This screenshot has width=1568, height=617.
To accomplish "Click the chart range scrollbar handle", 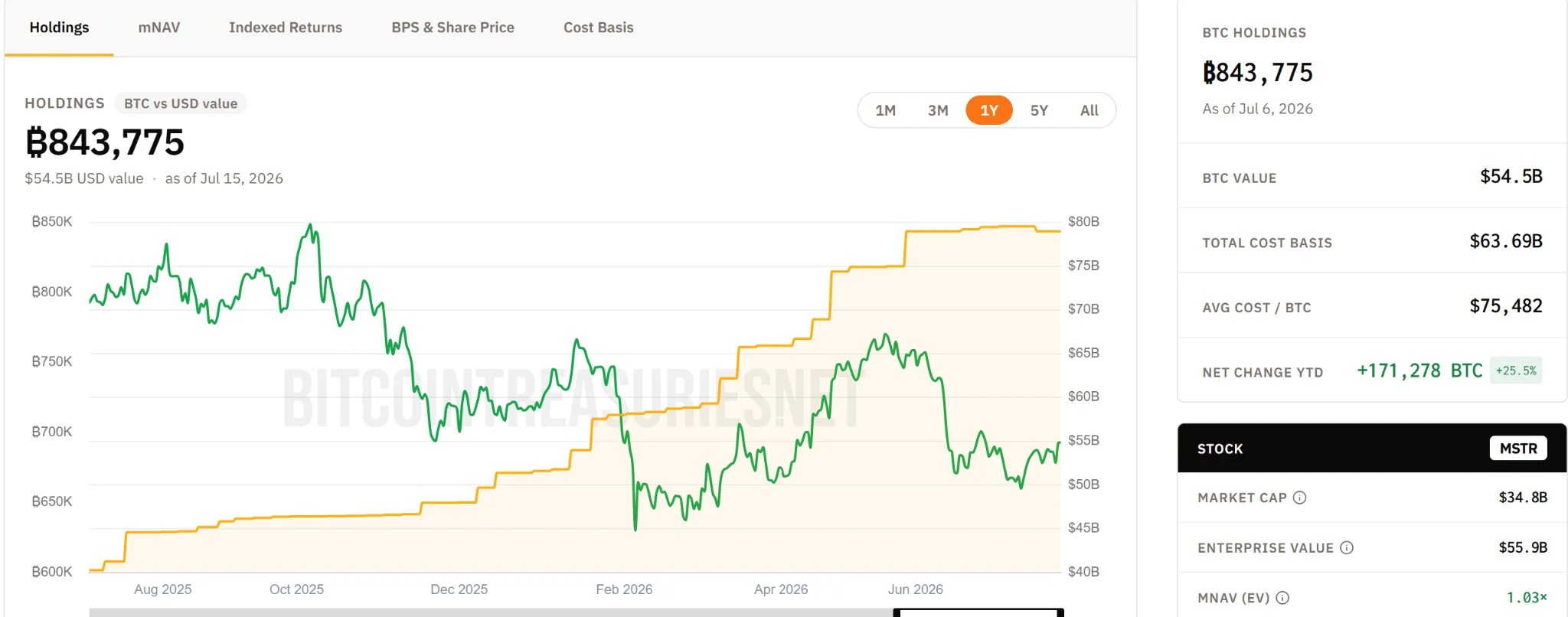I will (978, 612).
